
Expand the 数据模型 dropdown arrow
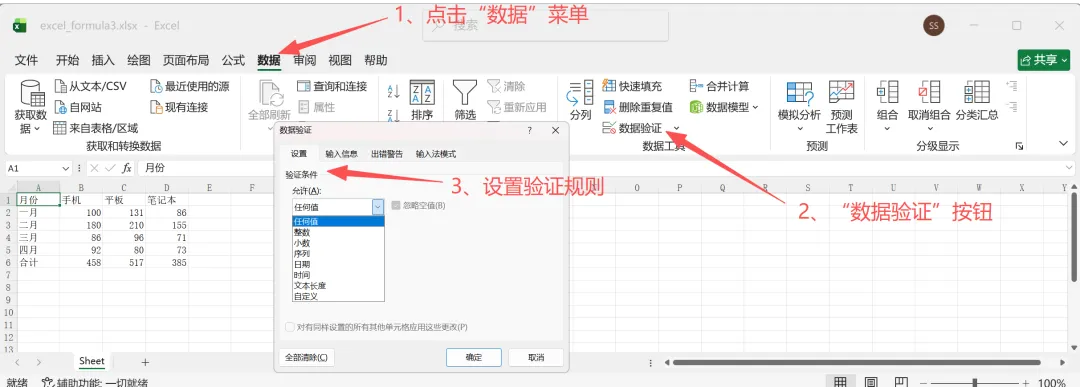[755, 107]
